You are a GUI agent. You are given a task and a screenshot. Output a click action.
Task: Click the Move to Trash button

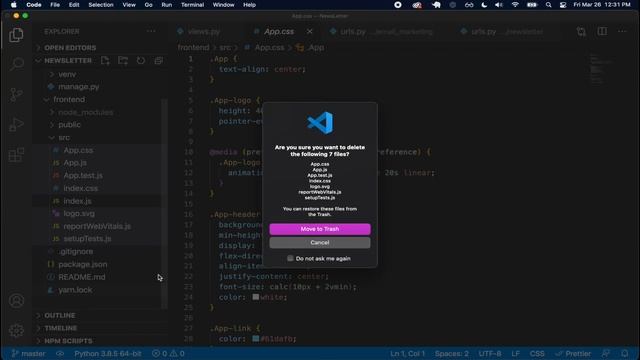320,229
